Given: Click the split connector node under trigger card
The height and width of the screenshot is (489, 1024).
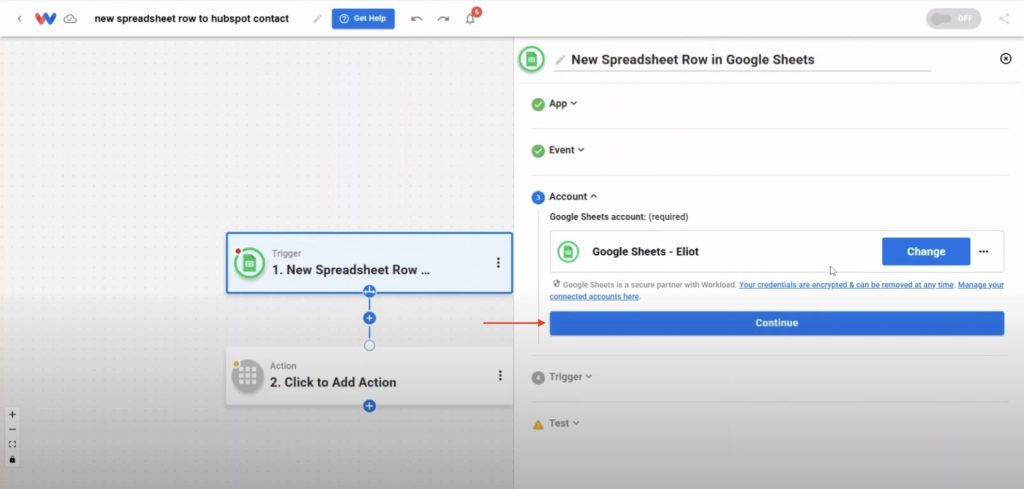Looking at the screenshot, I should [369, 291].
